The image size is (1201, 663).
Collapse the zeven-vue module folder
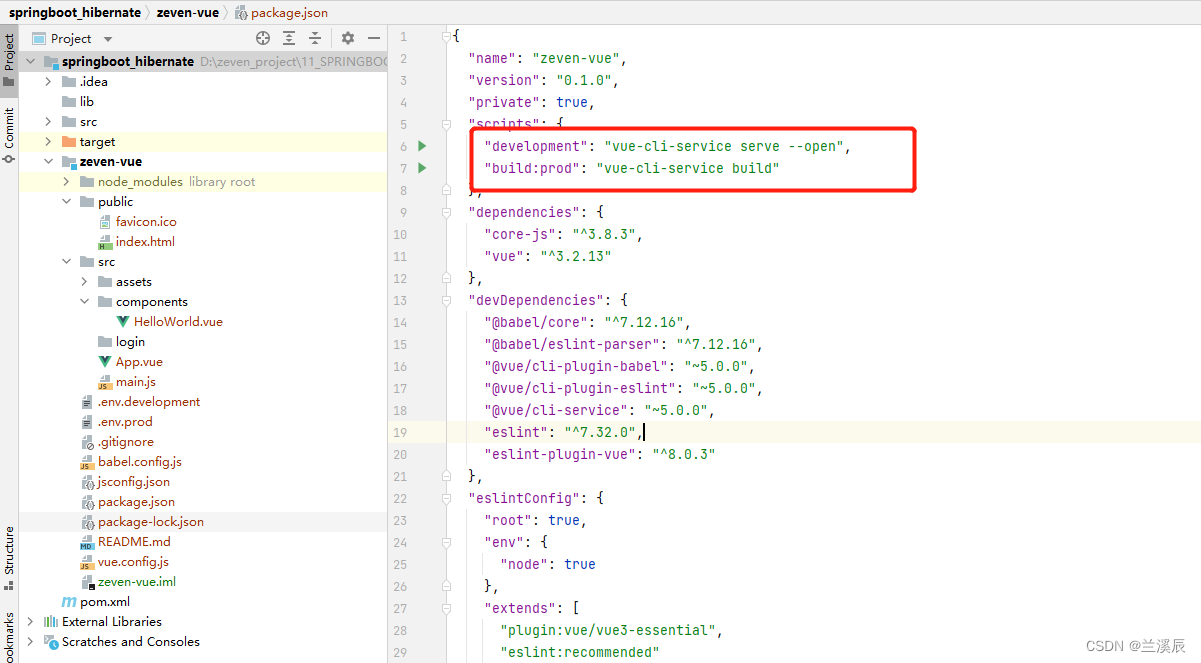point(48,161)
